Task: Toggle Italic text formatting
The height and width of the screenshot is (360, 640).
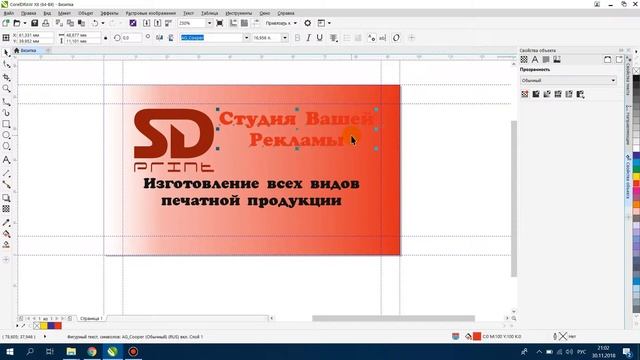Action: (x=309, y=38)
